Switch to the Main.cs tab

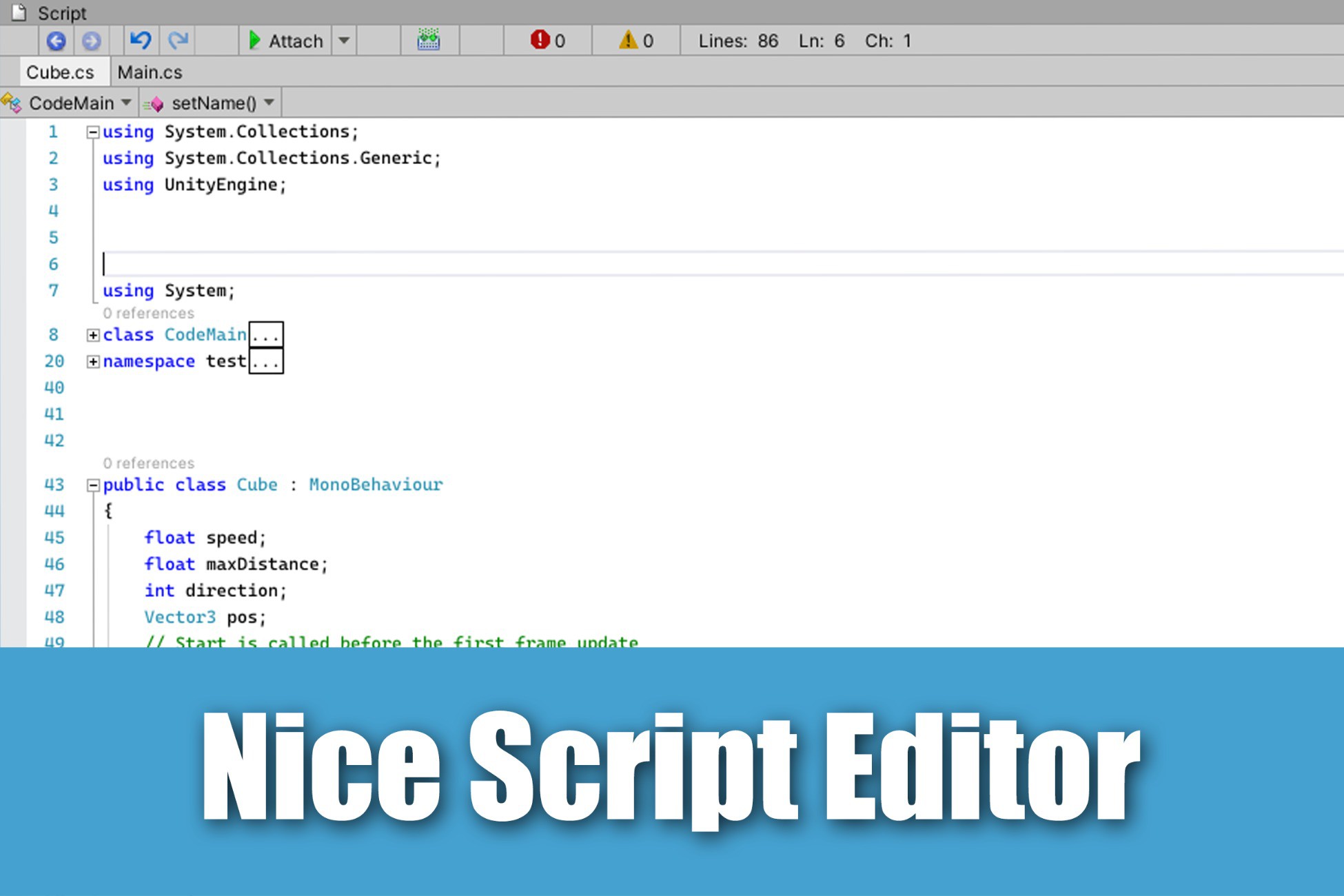[x=150, y=71]
